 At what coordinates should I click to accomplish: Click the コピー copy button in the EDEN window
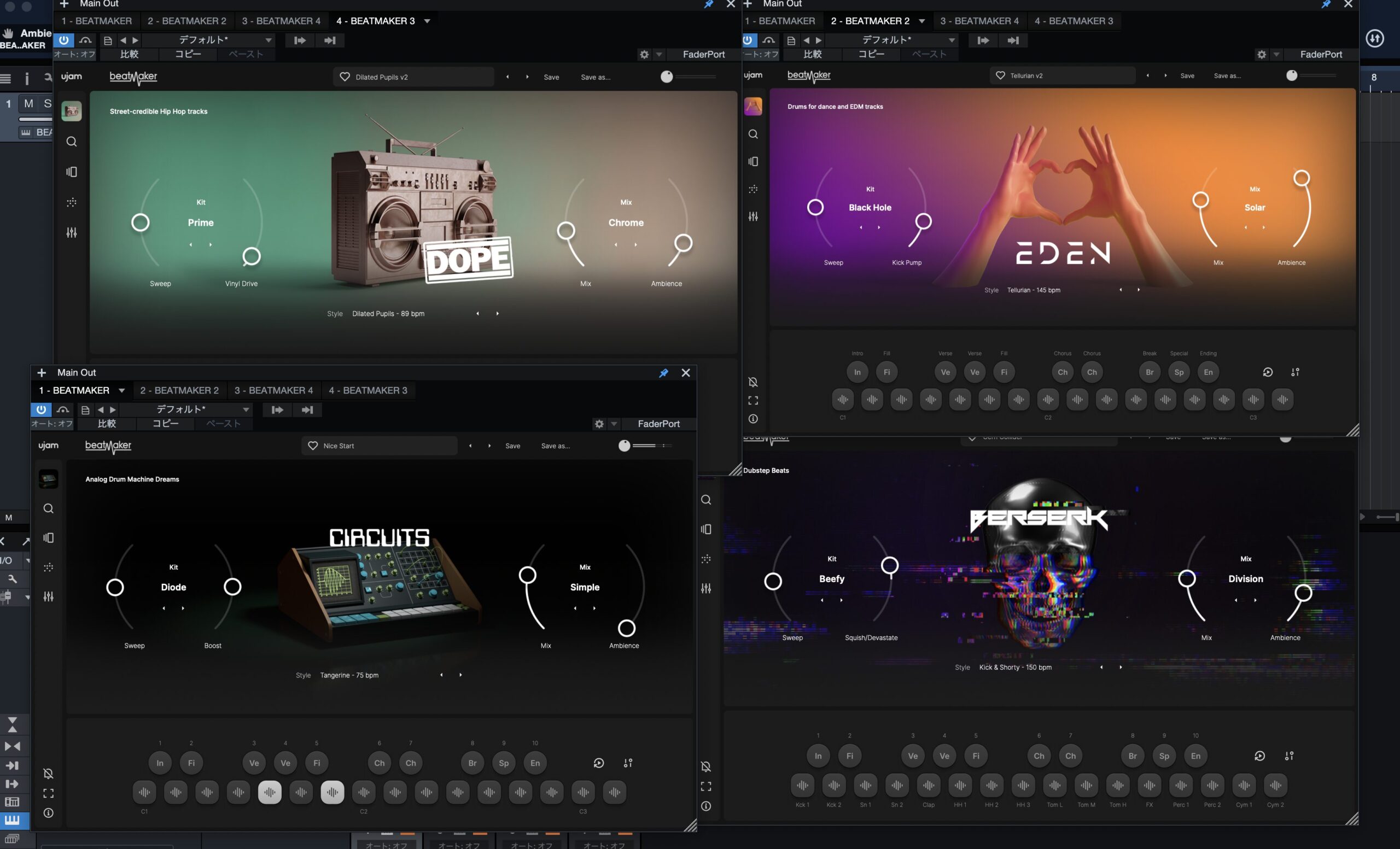click(x=871, y=55)
